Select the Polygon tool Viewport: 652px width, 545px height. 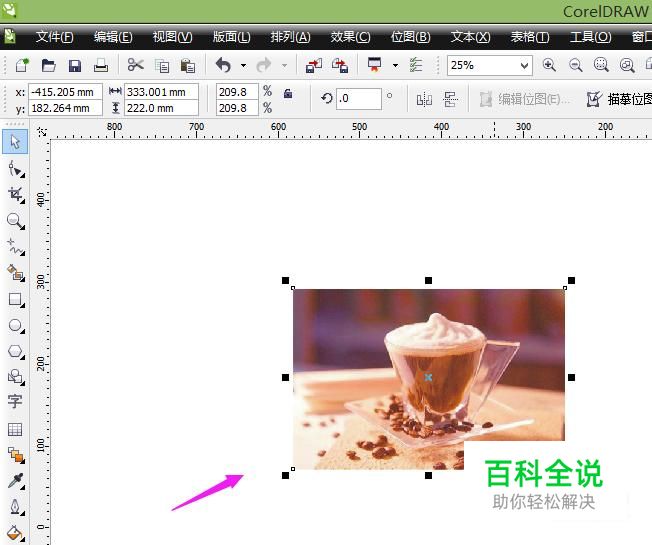(x=16, y=351)
